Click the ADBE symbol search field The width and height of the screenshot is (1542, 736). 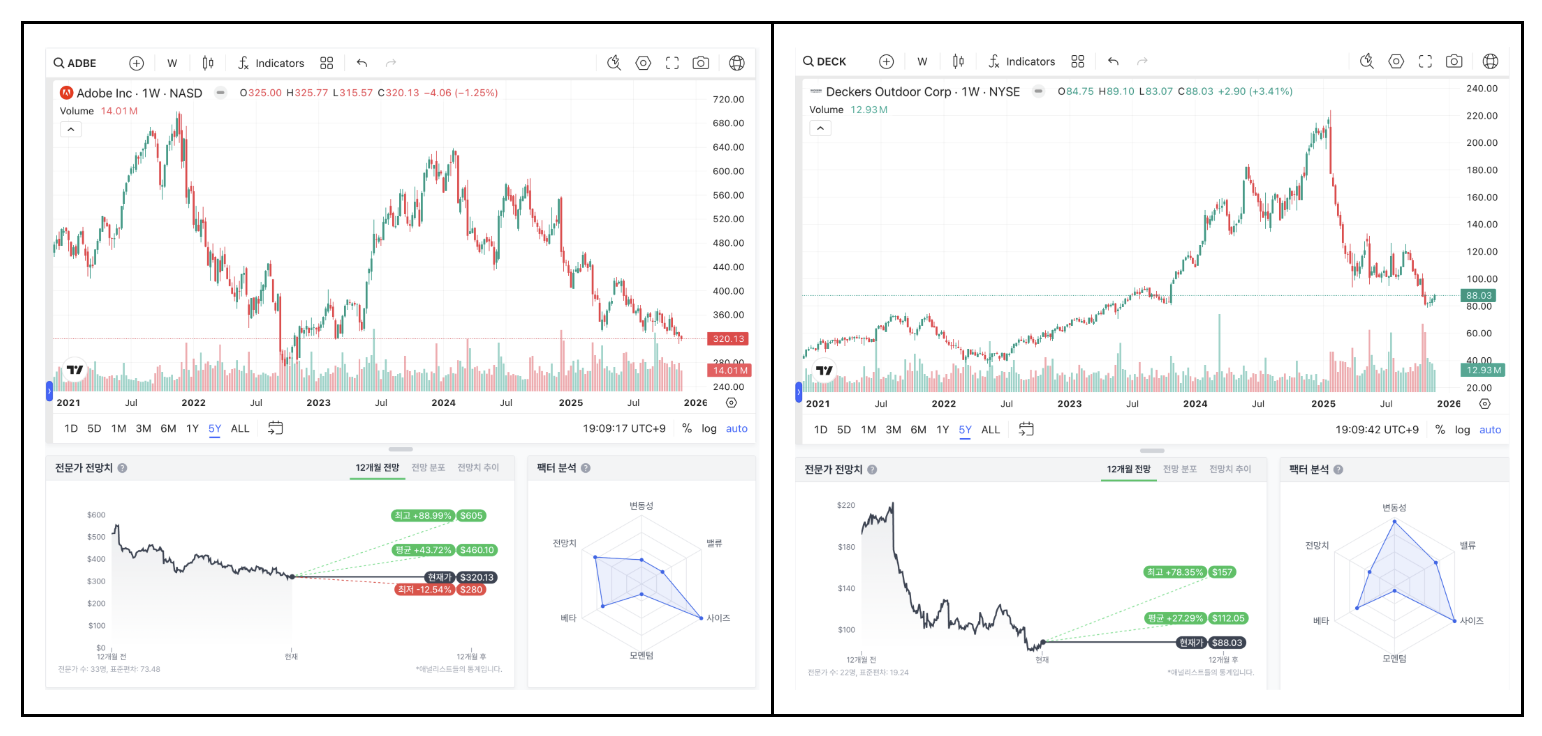[x=82, y=63]
